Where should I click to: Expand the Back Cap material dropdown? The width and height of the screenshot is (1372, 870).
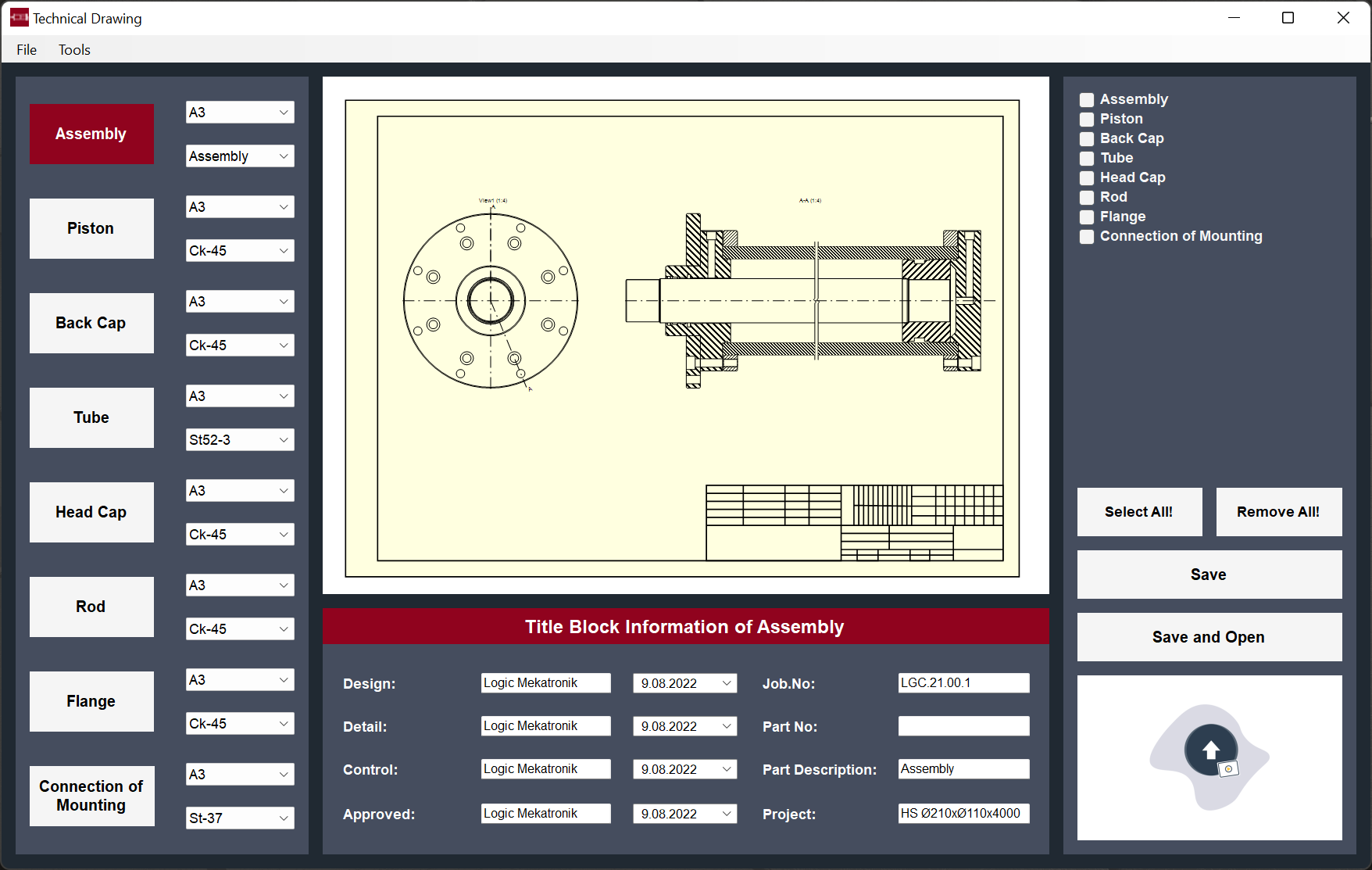click(x=240, y=345)
